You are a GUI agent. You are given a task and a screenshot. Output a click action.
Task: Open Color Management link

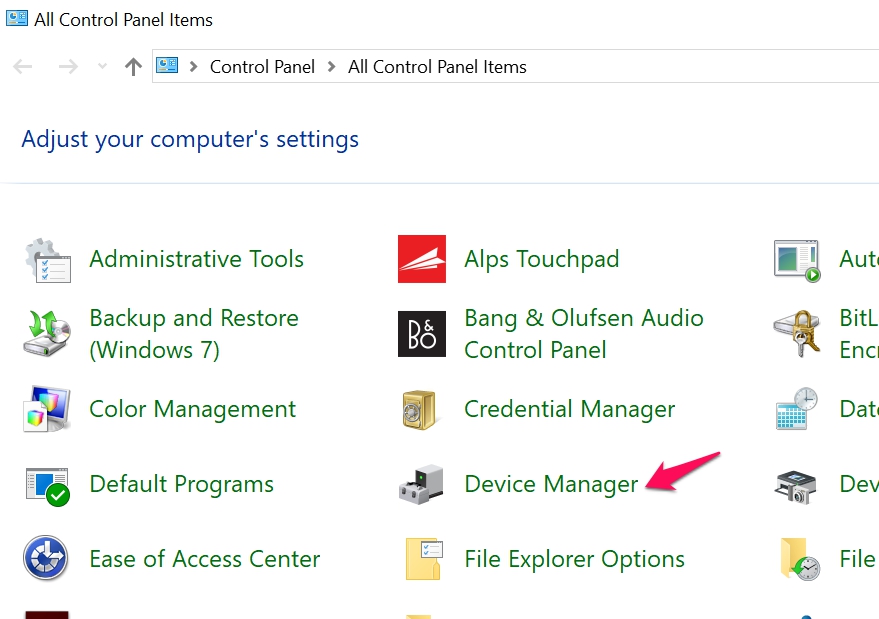(x=192, y=409)
